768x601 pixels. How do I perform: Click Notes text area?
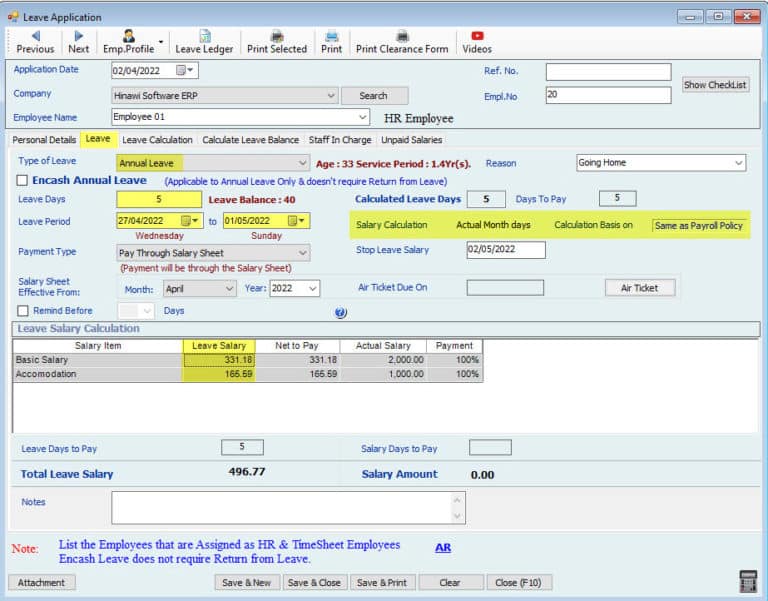pyautogui.click(x=288, y=508)
